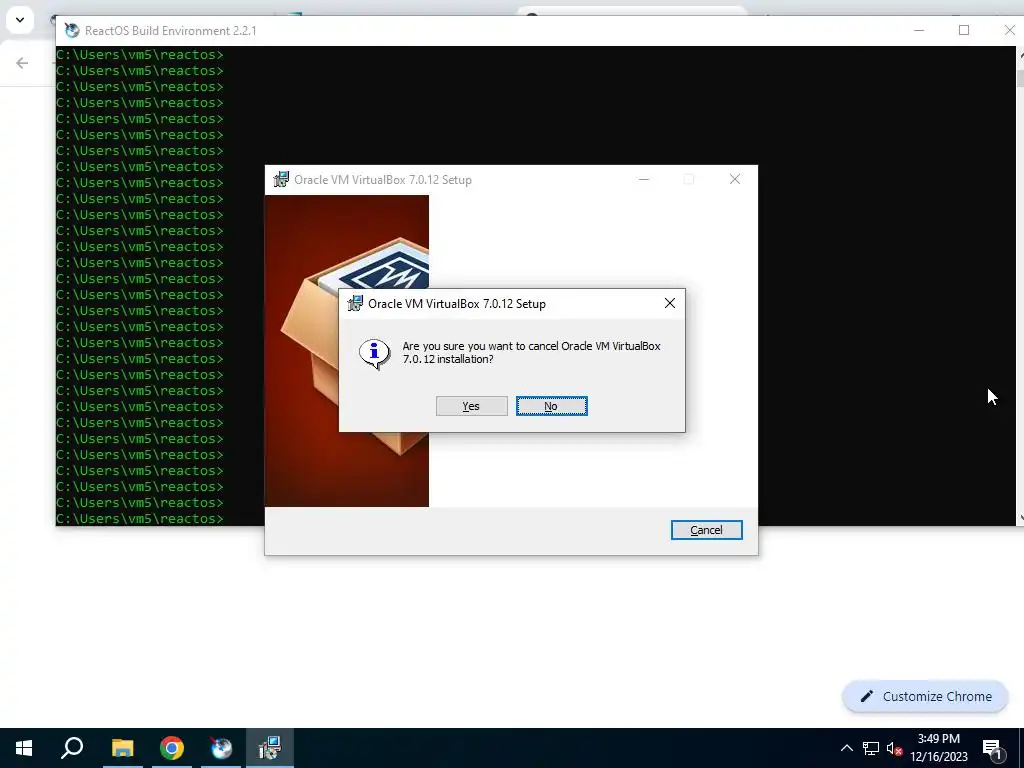Screen dimensions: 1024x768
Task: Switch to ReactOS Build Environment on taskbar
Action: point(221,748)
